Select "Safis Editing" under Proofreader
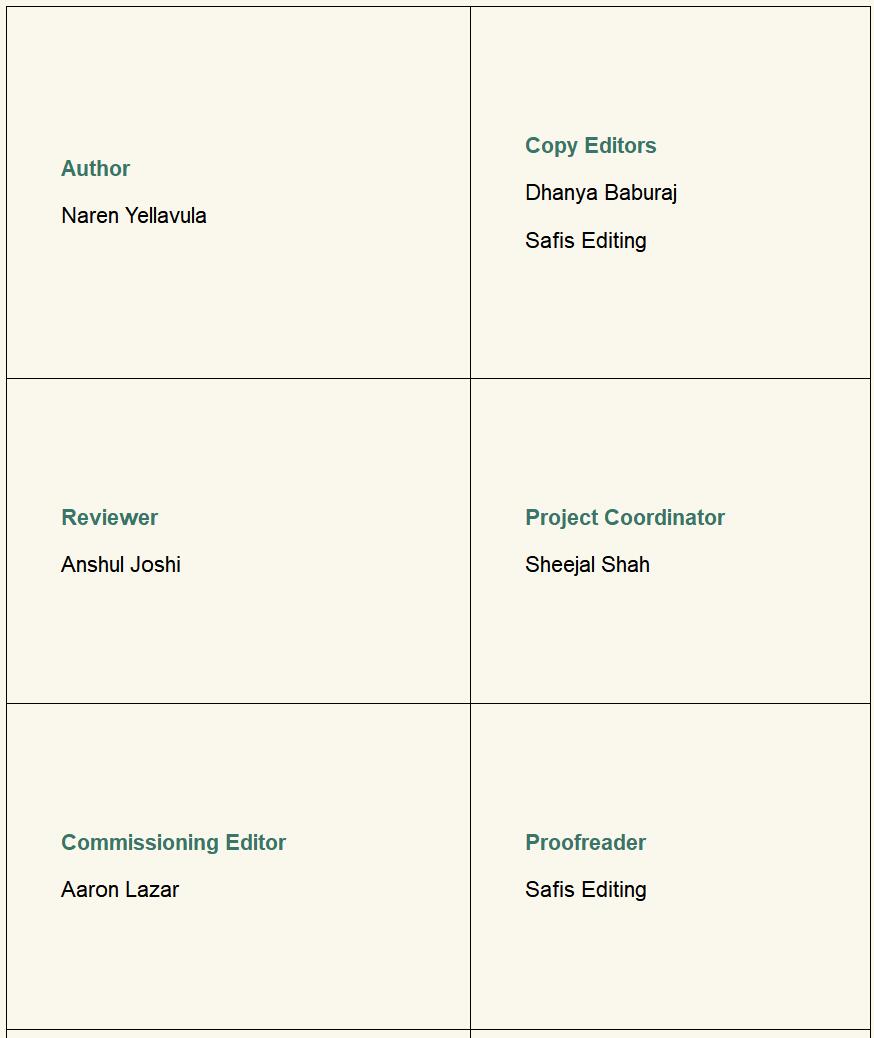874x1038 pixels. tap(585, 890)
